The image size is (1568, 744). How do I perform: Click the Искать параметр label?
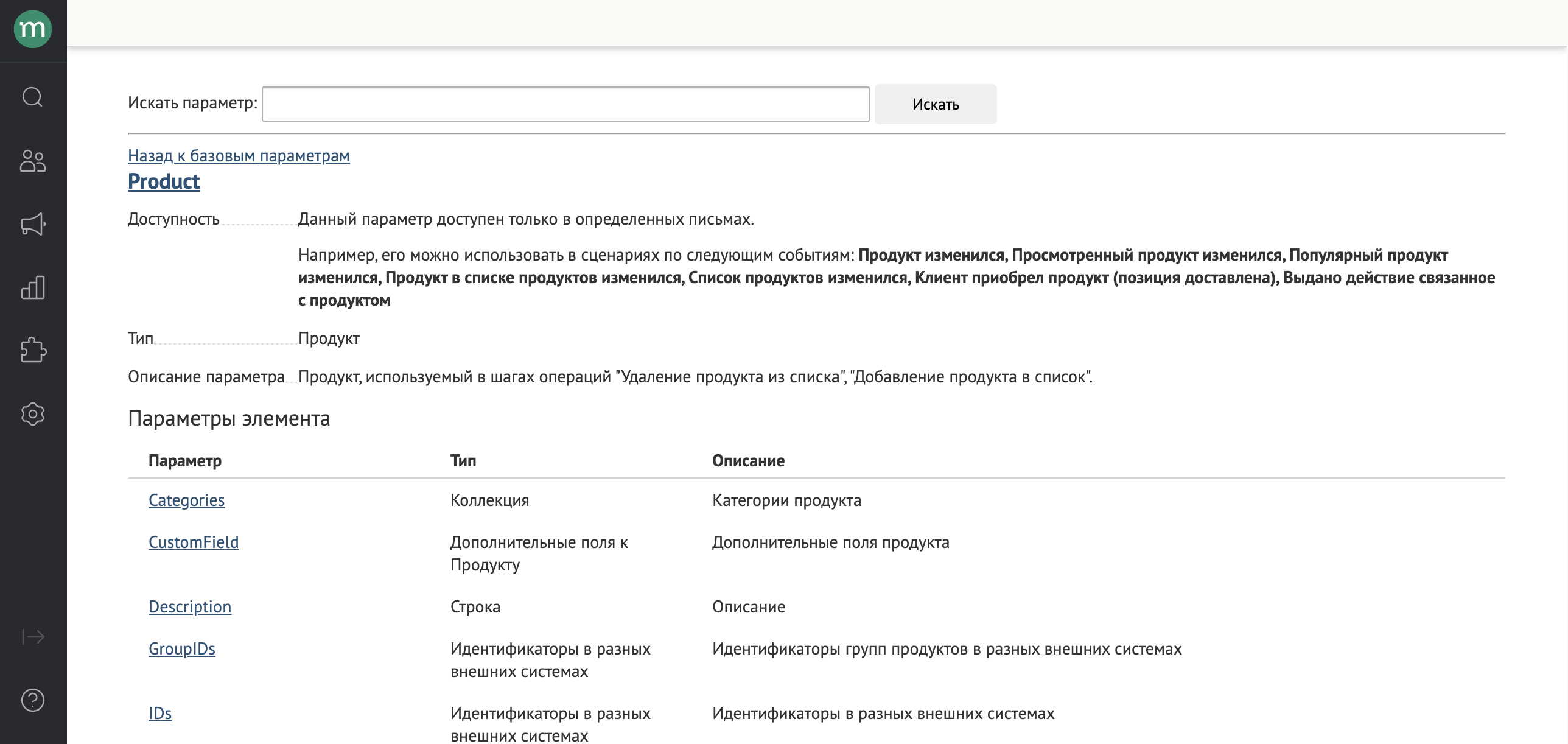[x=192, y=103]
